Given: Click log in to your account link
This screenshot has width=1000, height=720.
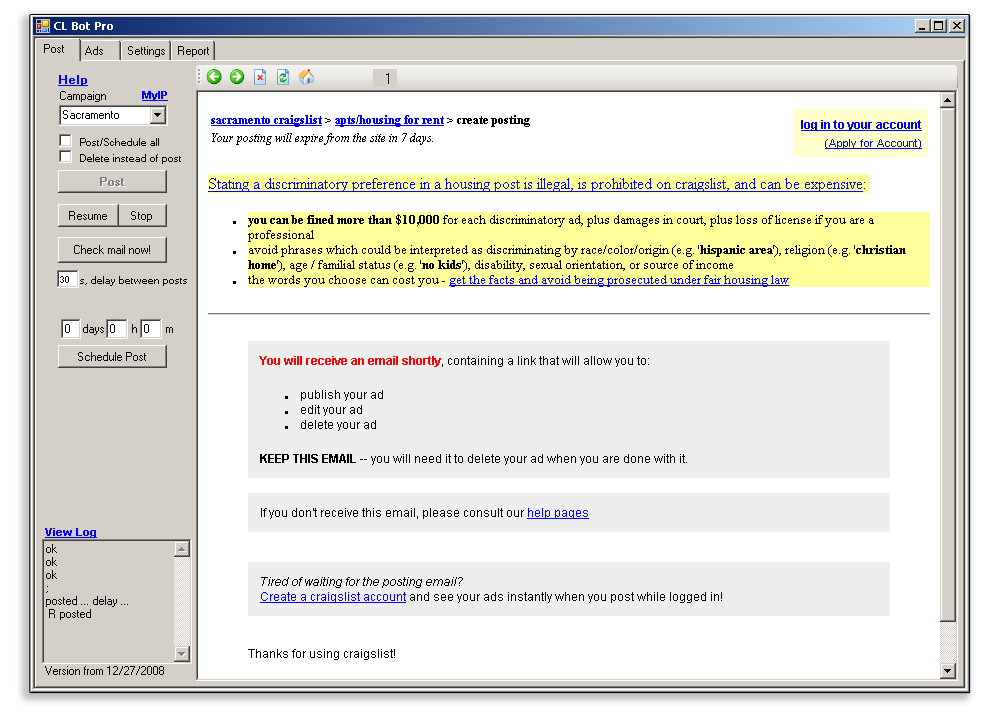Looking at the screenshot, I should (861, 124).
